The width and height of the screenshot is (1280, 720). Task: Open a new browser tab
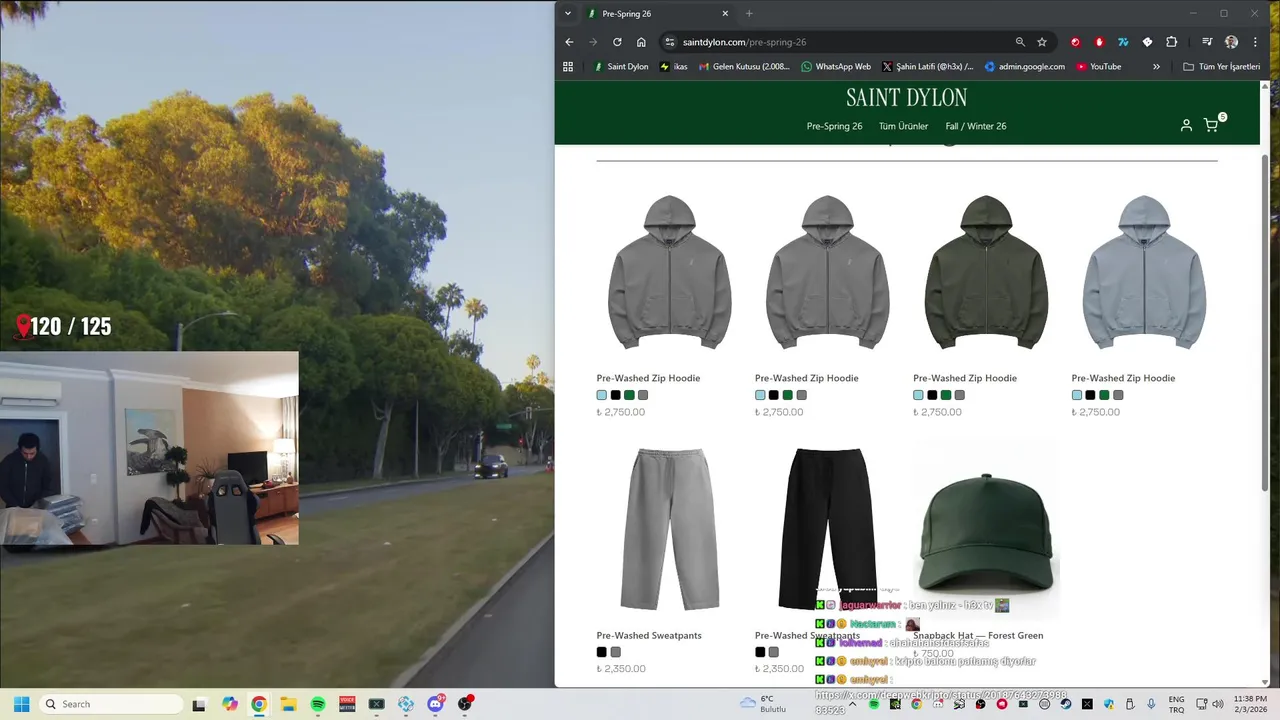[x=749, y=14]
